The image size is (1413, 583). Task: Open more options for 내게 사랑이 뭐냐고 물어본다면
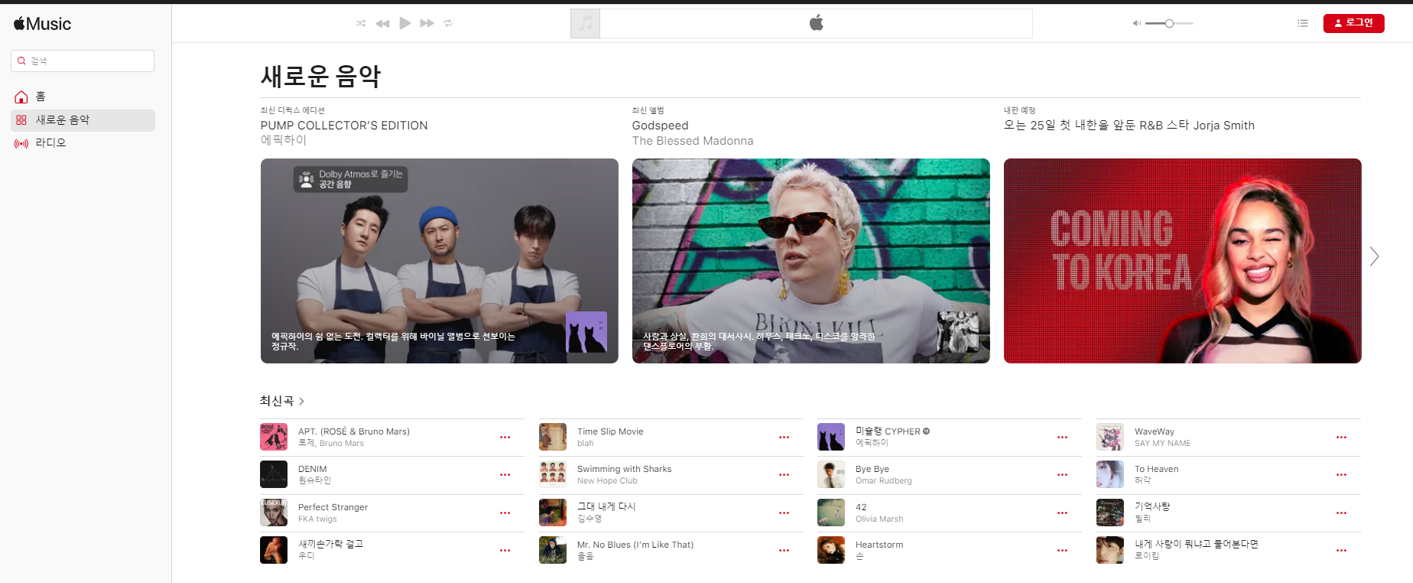(x=1341, y=551)
